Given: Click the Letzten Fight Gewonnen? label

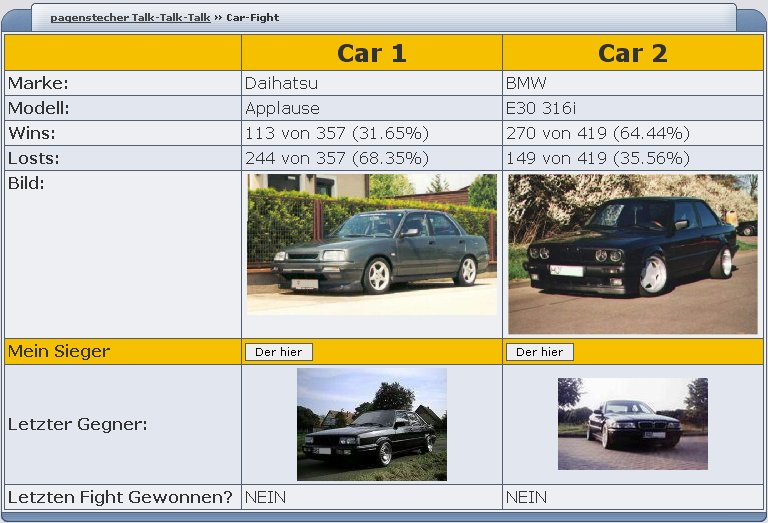Looking at the screenshot, I should tap(120, 497).
